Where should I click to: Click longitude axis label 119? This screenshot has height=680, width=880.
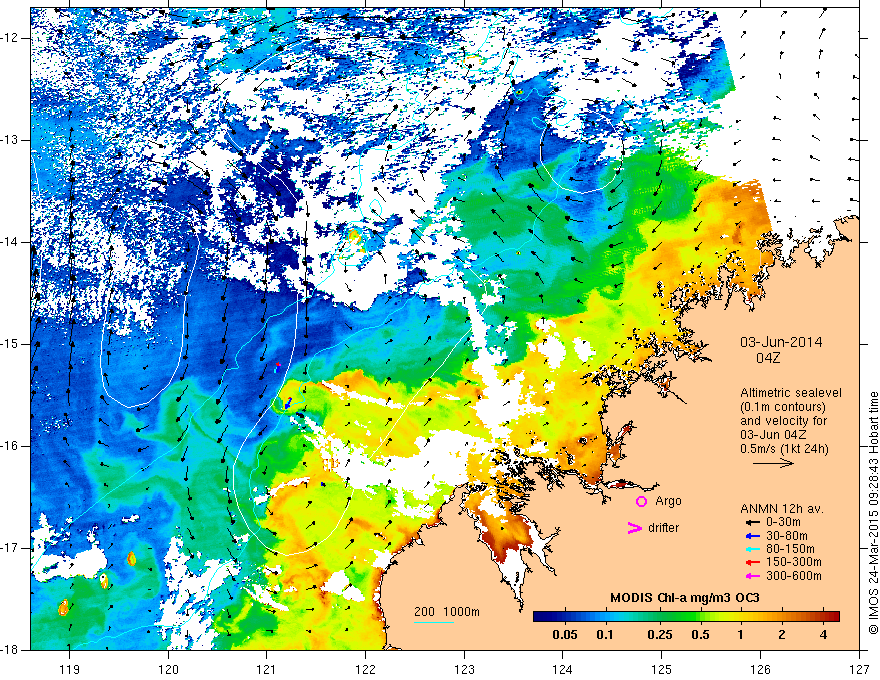(70, 669)
